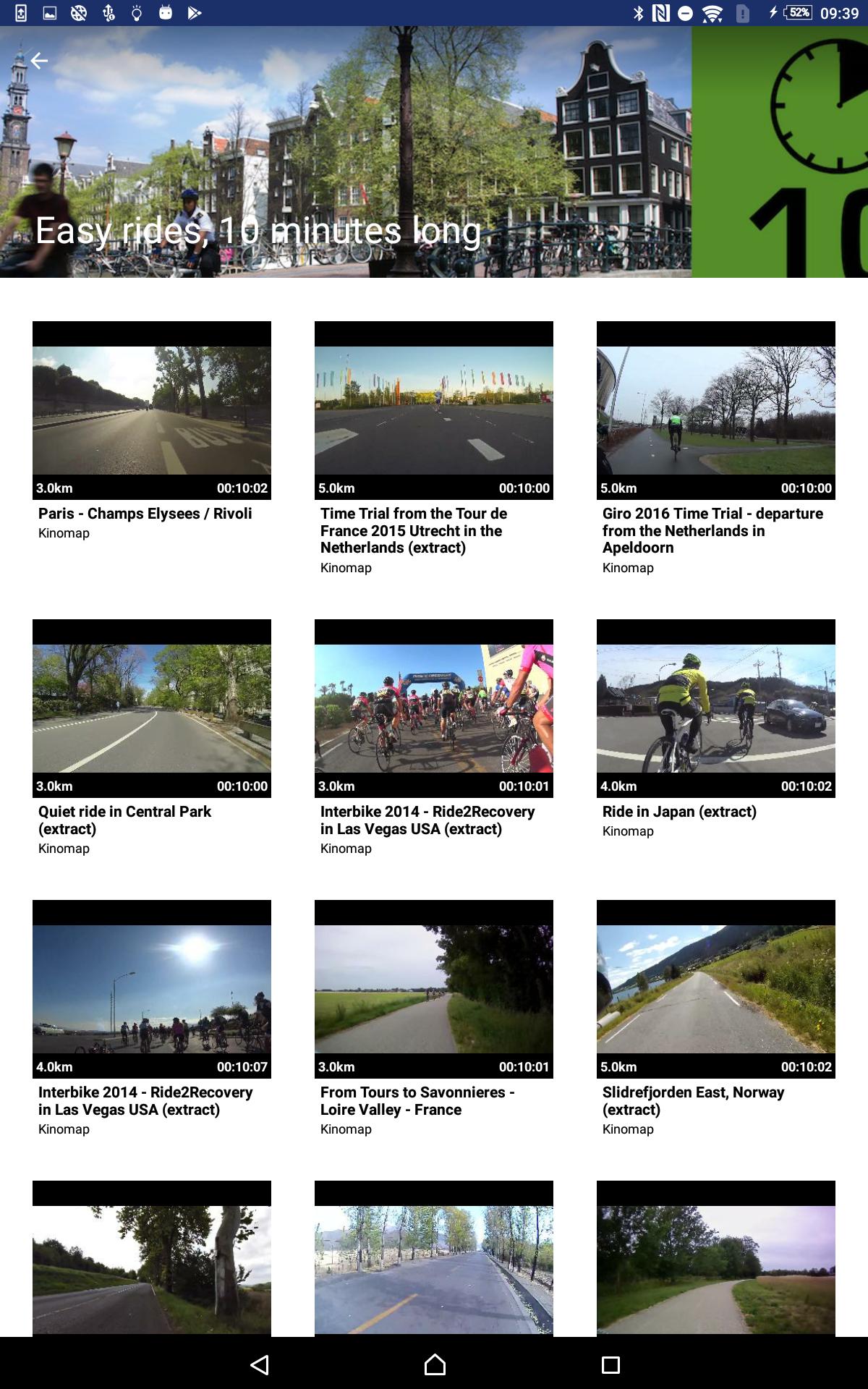Screen dimensions: 868x1389
Task: Open the 3.0km Interbike 2014 Las Vegas thumbnail
Action: (x=434, y=708)
